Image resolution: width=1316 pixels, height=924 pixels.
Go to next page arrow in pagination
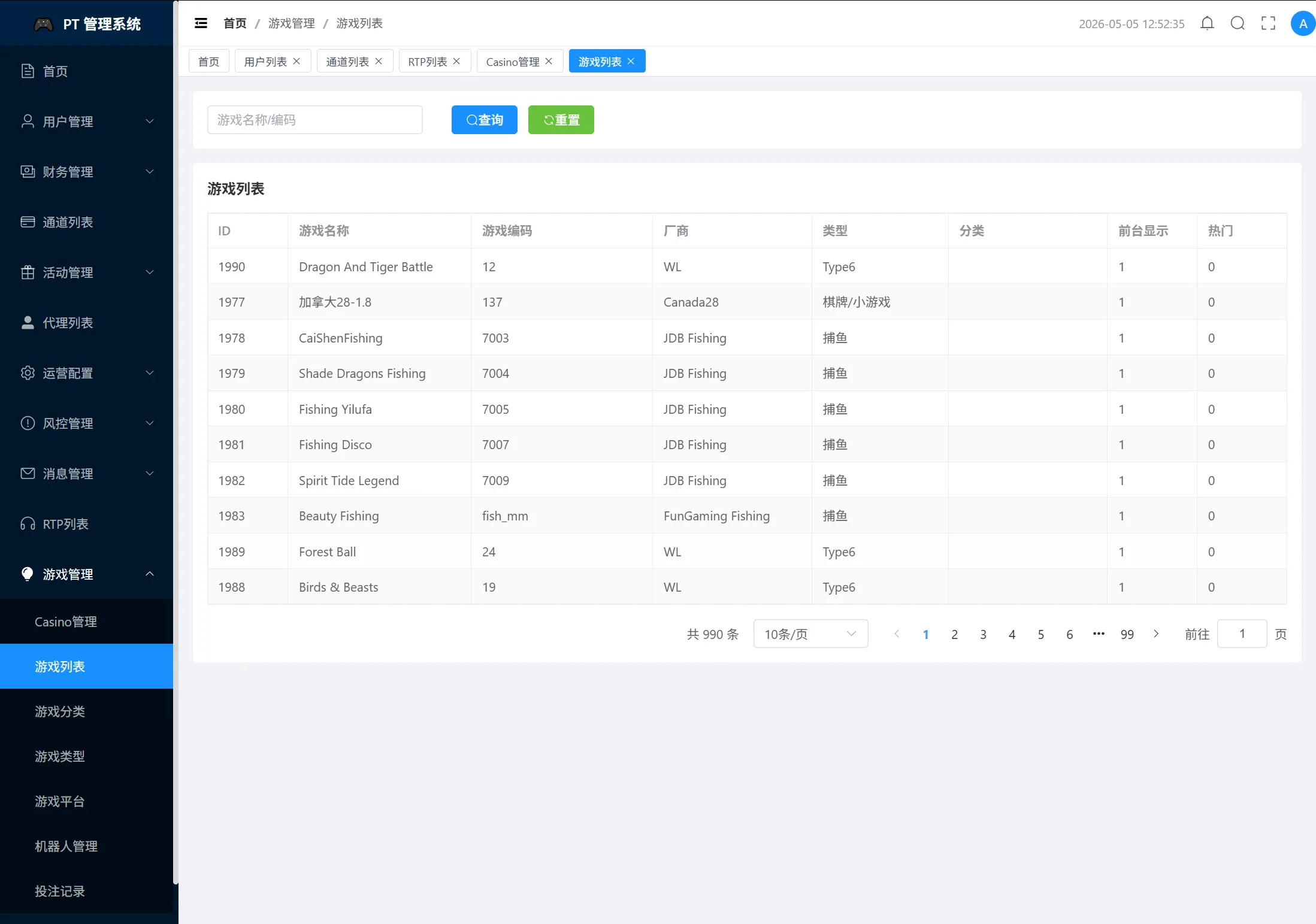(1156, 634)
